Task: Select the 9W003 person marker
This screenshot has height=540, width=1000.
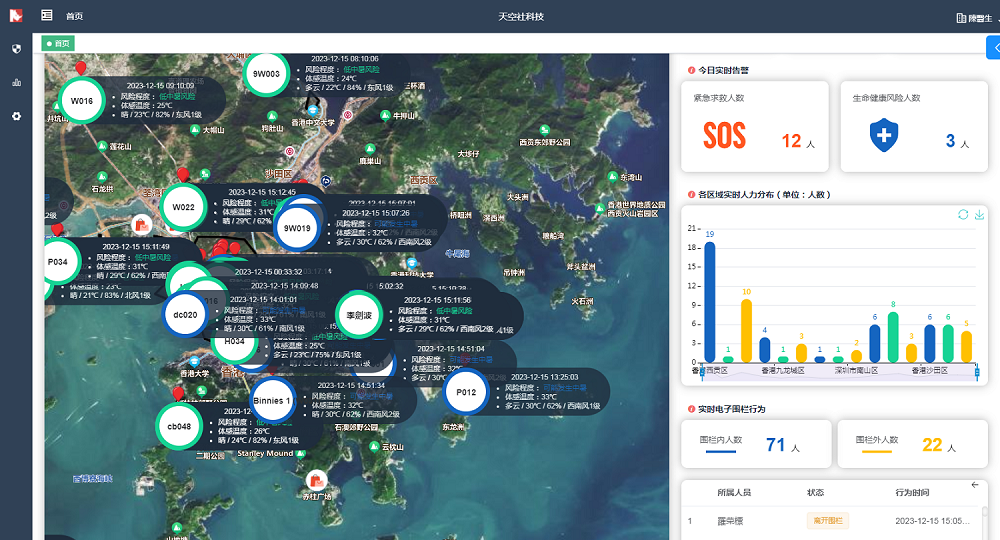Action: click(266, 74)
